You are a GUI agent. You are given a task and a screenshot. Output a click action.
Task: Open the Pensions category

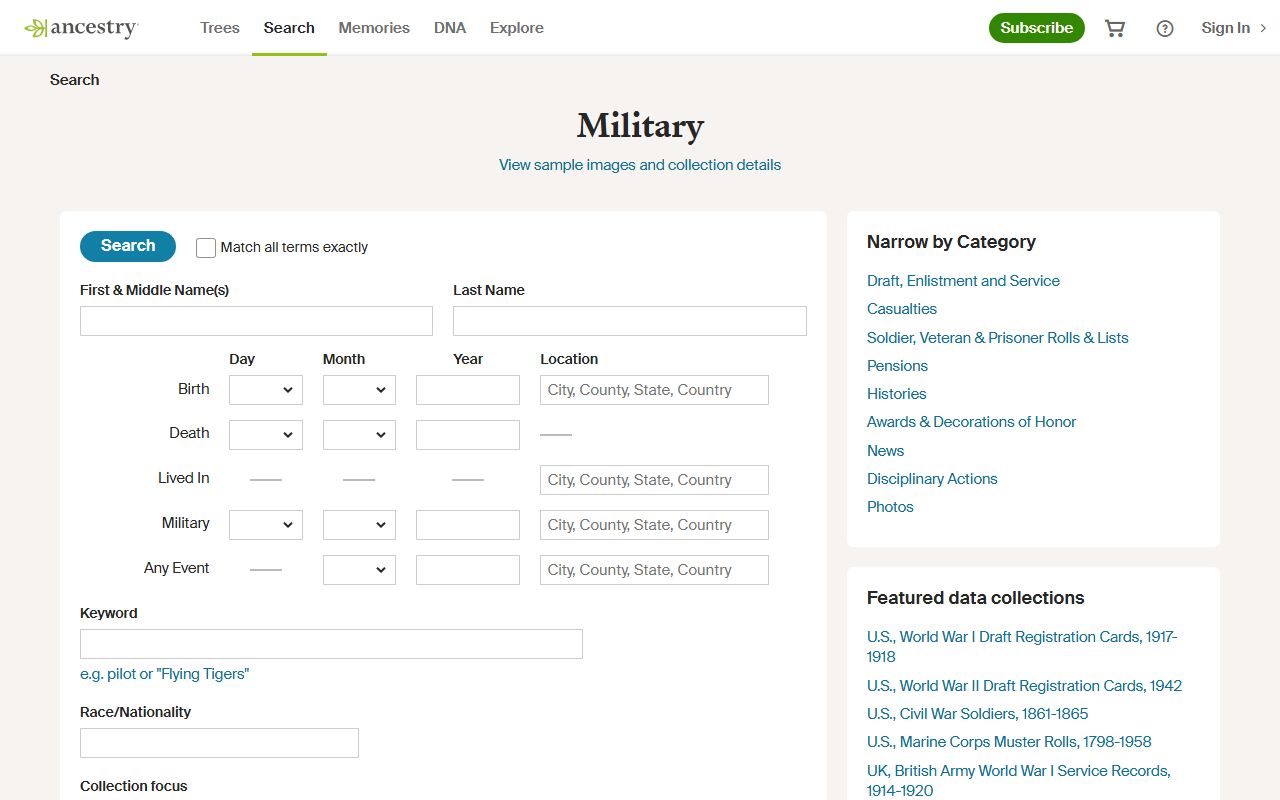(897, 366)
